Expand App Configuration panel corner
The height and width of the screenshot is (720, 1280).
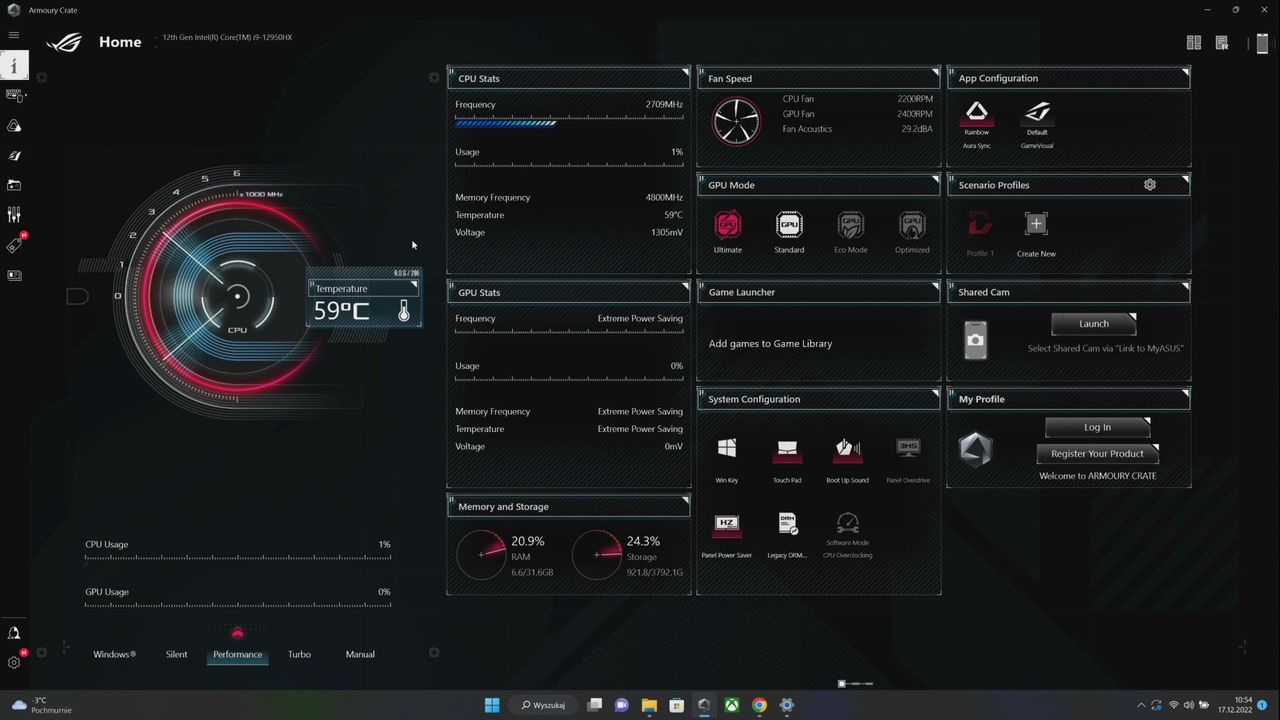pos(1185,73)
